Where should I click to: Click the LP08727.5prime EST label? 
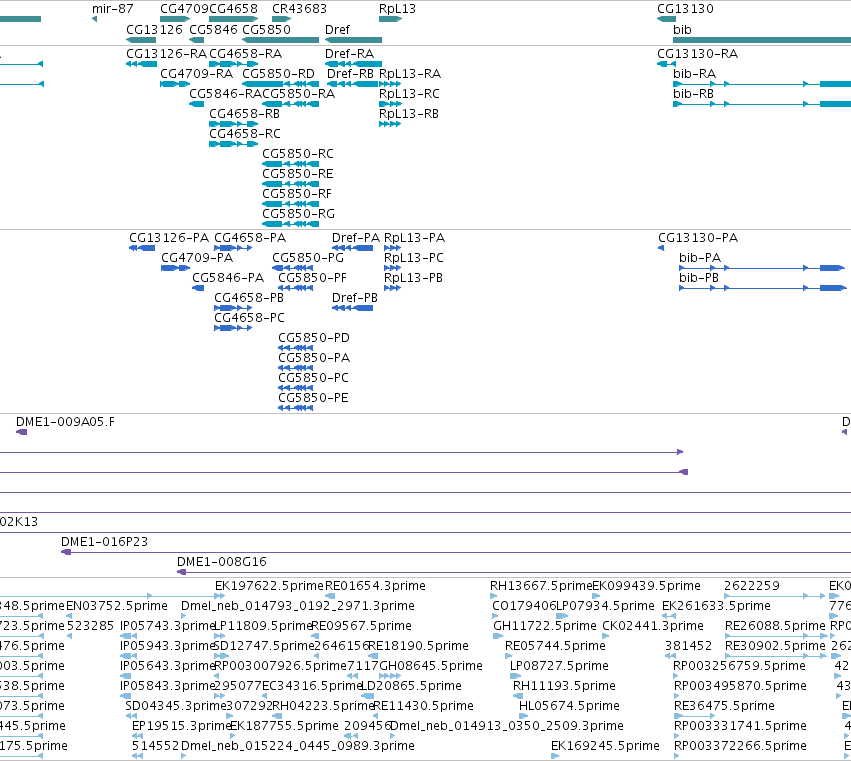[x=559, y=666]
